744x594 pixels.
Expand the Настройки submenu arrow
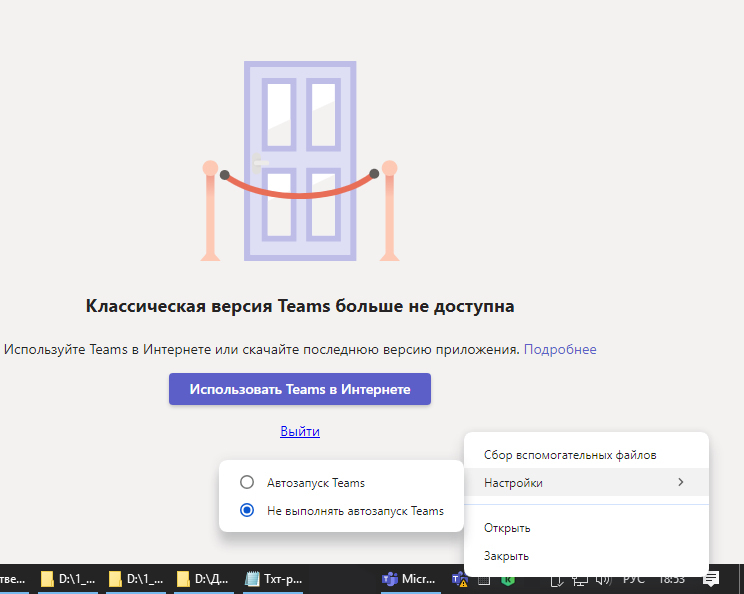(x=681, y=483)
